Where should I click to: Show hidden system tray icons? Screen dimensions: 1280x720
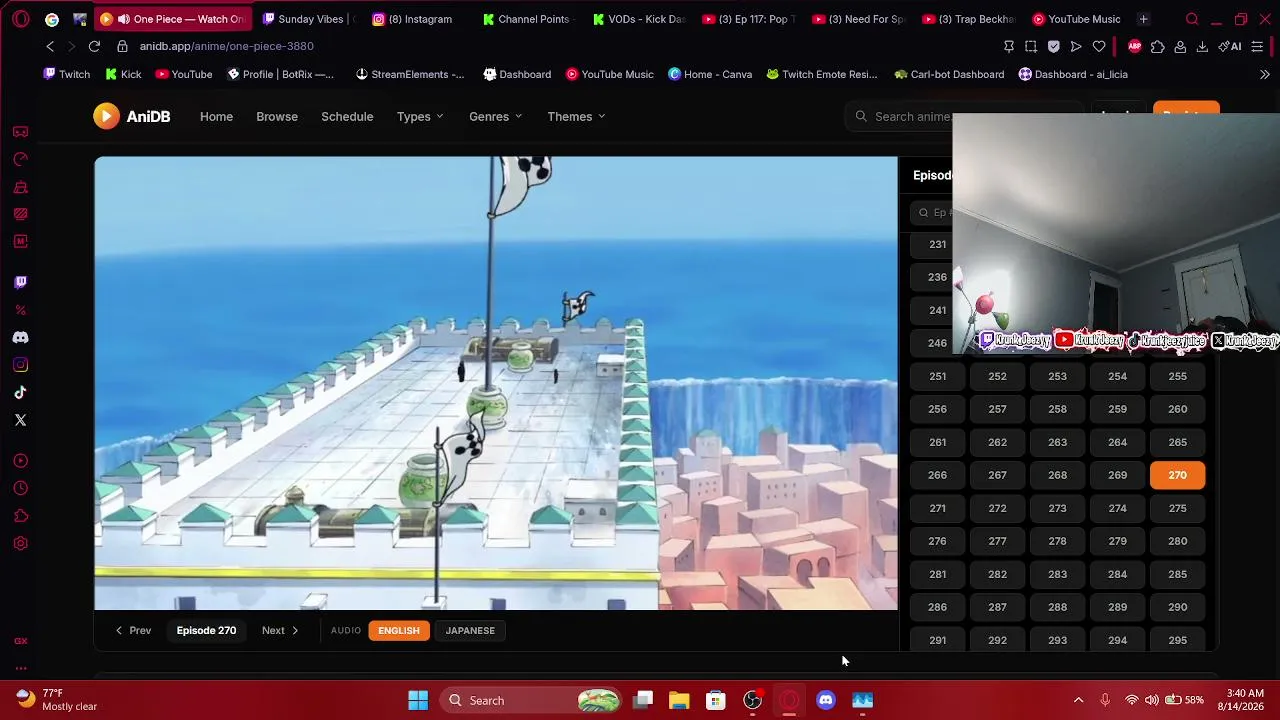coord(1078,700)
